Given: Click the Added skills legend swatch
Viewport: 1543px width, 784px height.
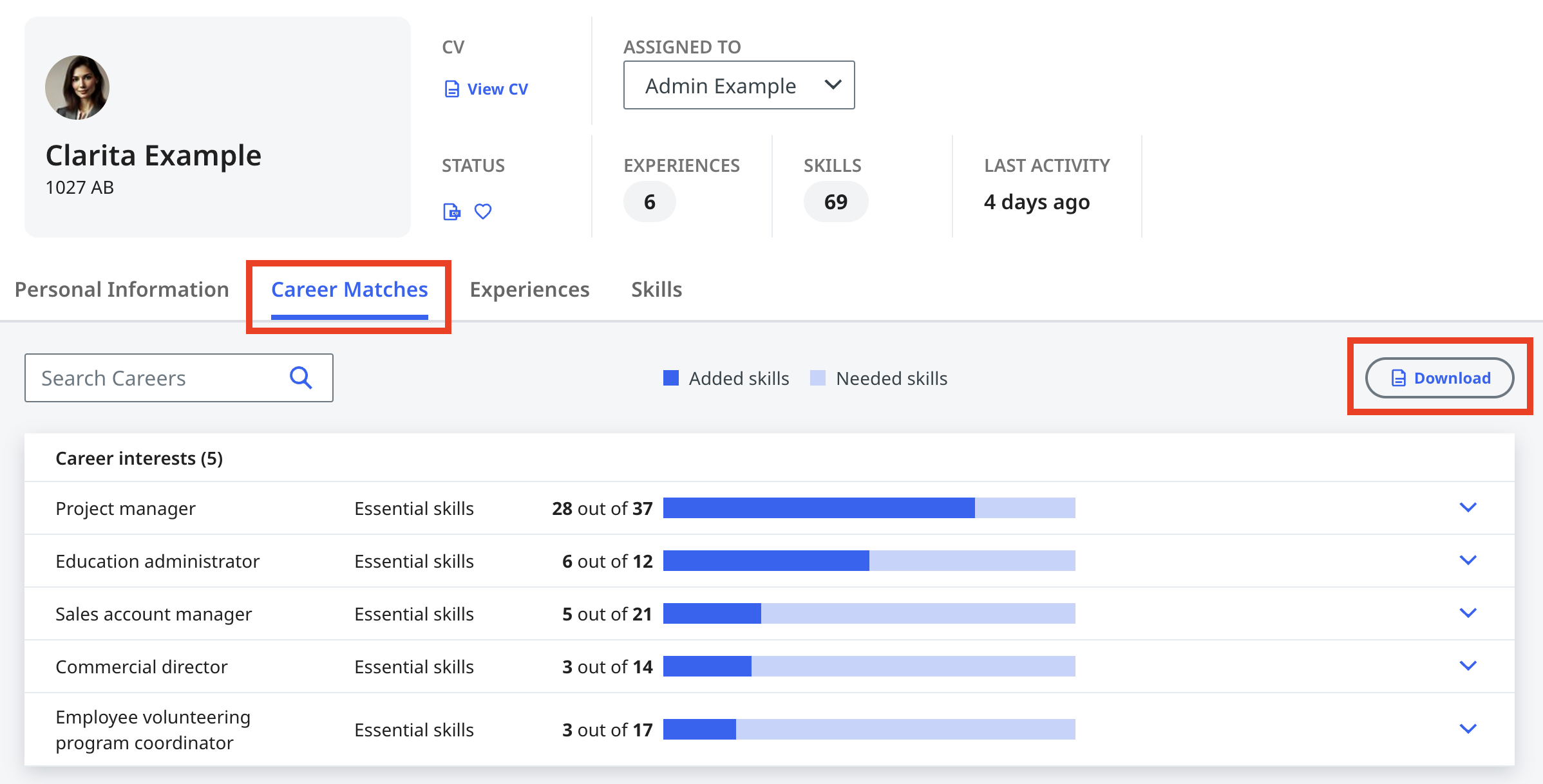Looking at the screenshot, I should click(x=671, y=378).
